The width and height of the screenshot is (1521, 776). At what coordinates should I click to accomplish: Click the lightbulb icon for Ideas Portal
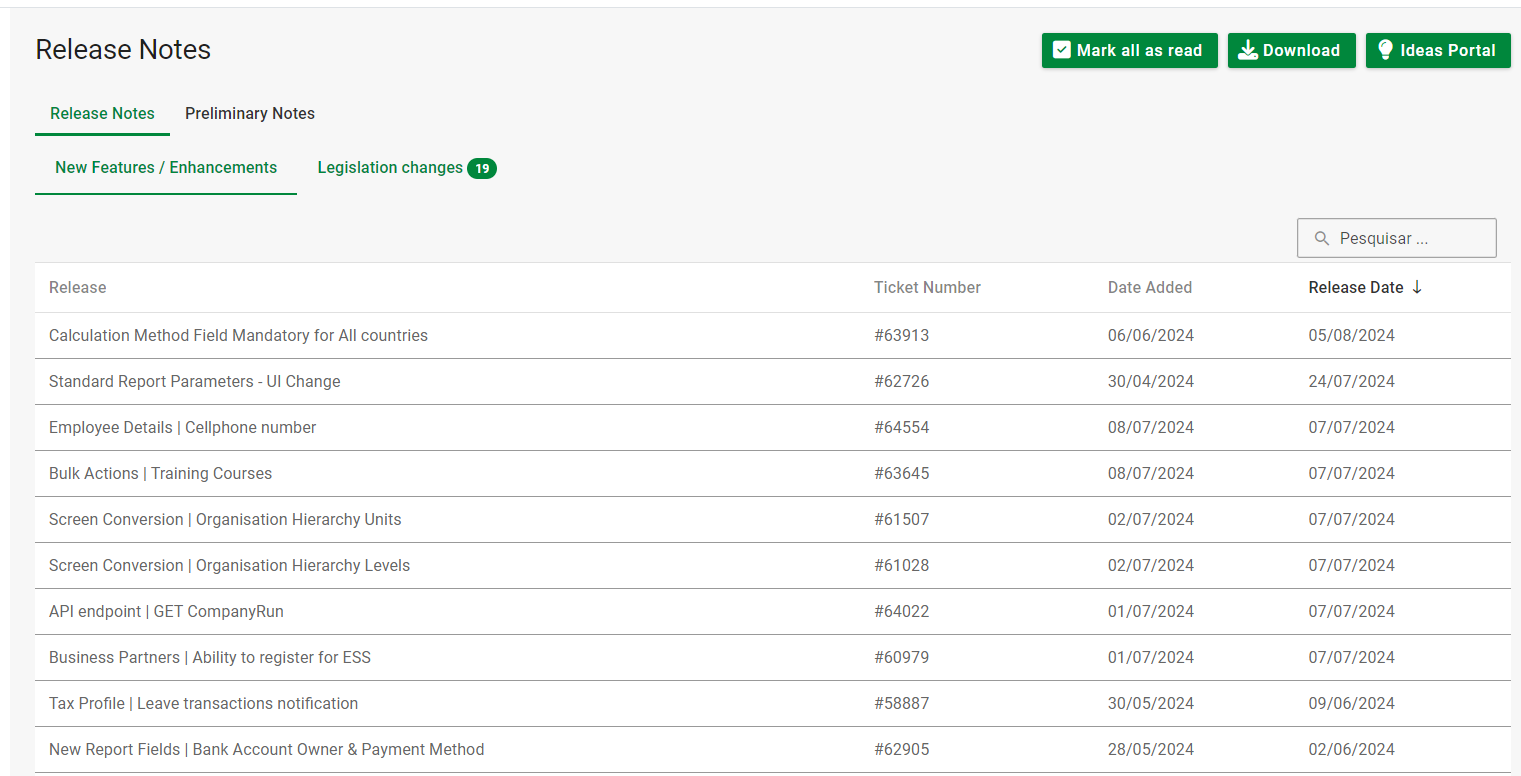(x=1385, y=50)
